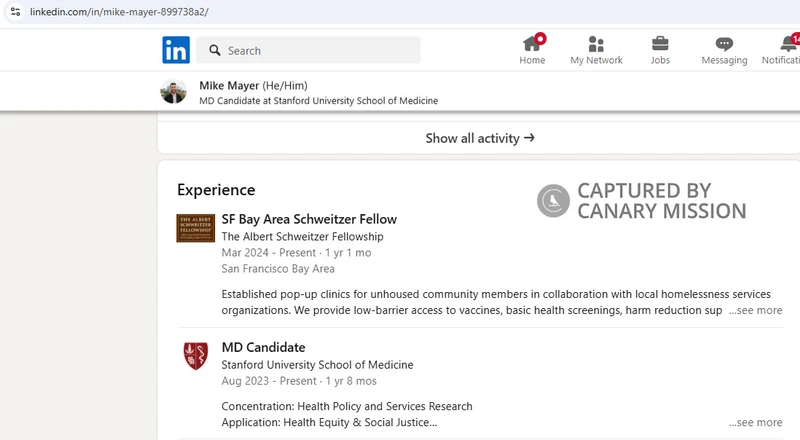800x440 pixels.
Task: Click the Albert Schweitzer Fellowship logo
Action: [x=195, y=228]
